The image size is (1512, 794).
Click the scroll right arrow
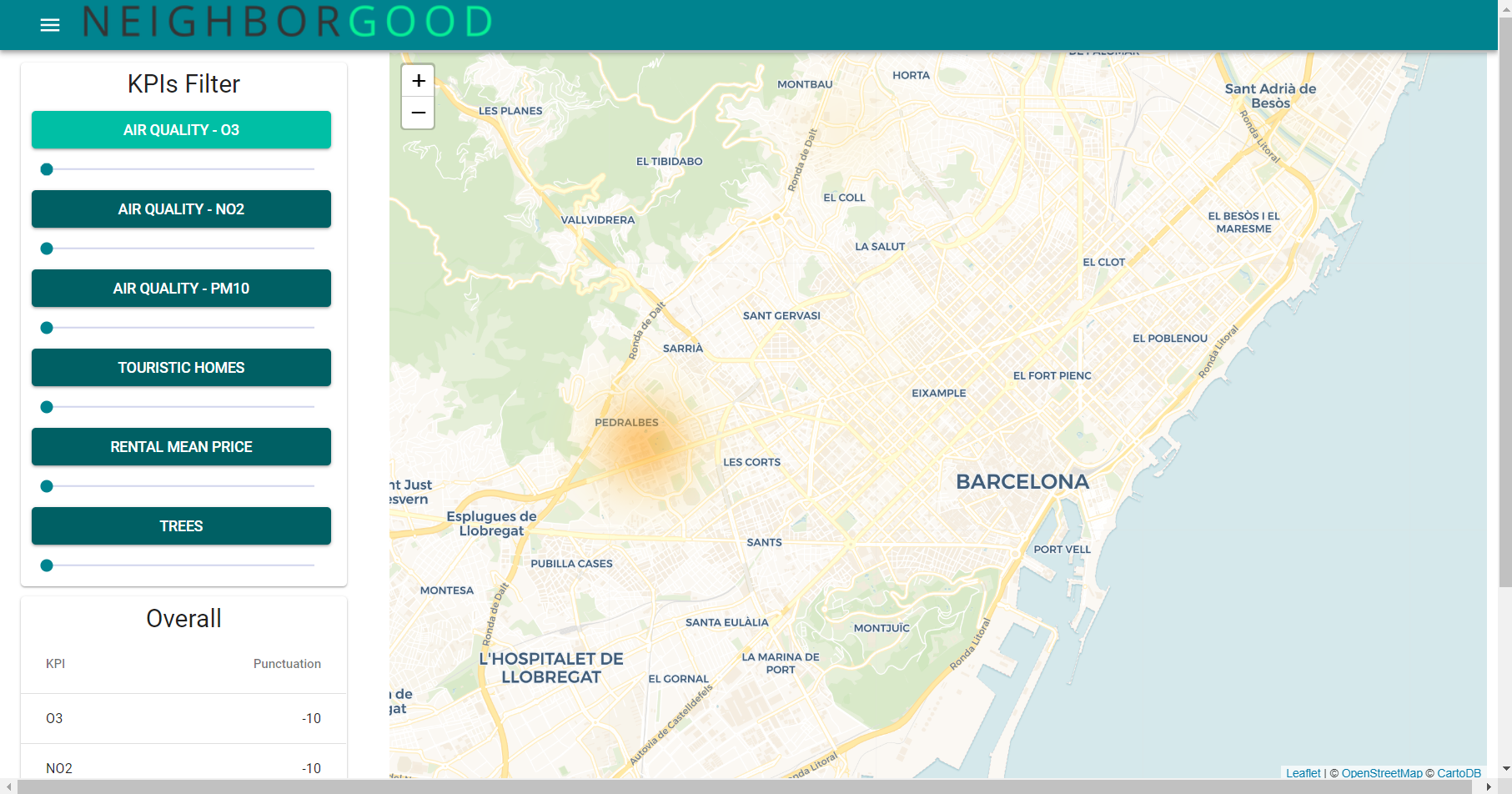[1489, 786]
